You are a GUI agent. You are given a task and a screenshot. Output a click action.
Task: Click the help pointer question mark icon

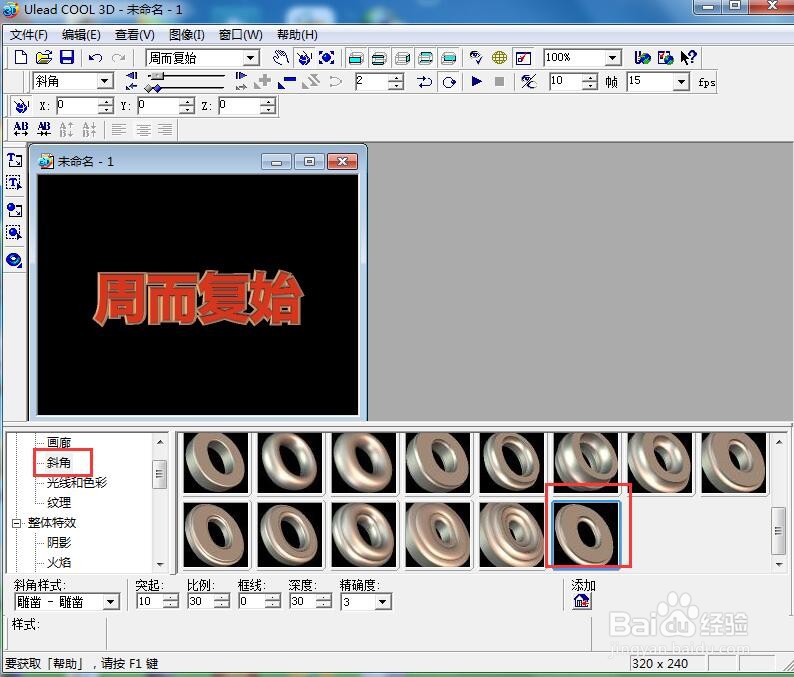[x=688, y=58]
